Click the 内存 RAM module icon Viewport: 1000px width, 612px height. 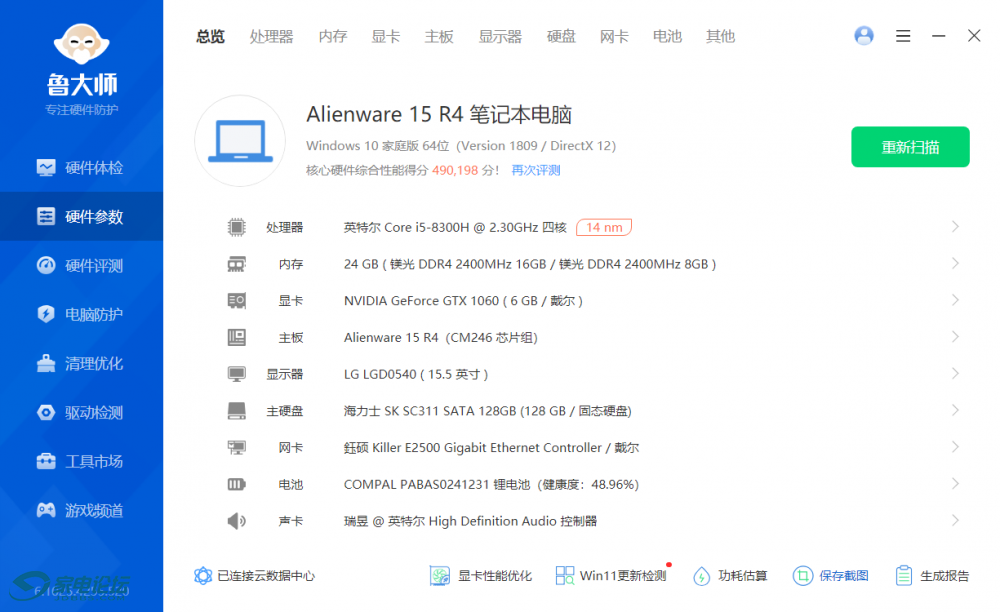237,264
